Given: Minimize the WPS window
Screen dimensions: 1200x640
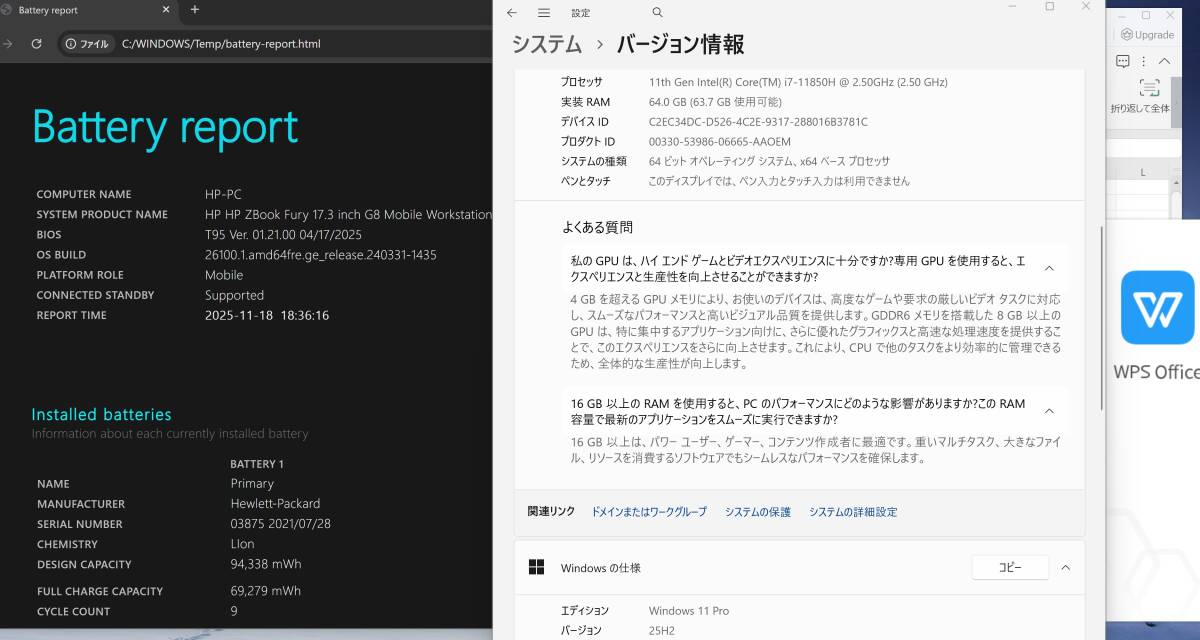Looking at the screenshot, I should point(1120,15).
